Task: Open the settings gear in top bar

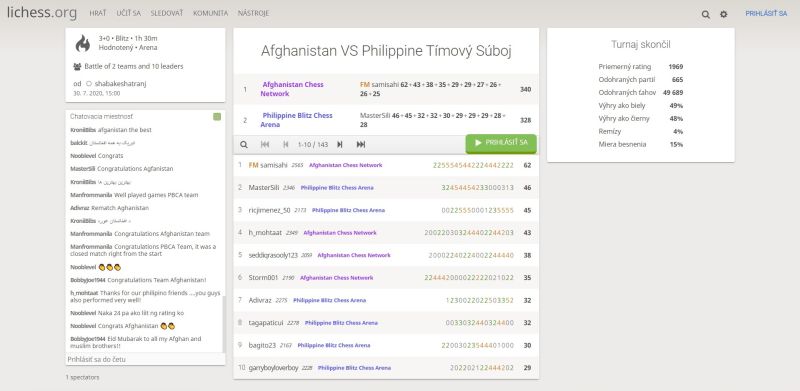Action: (723, 14)
